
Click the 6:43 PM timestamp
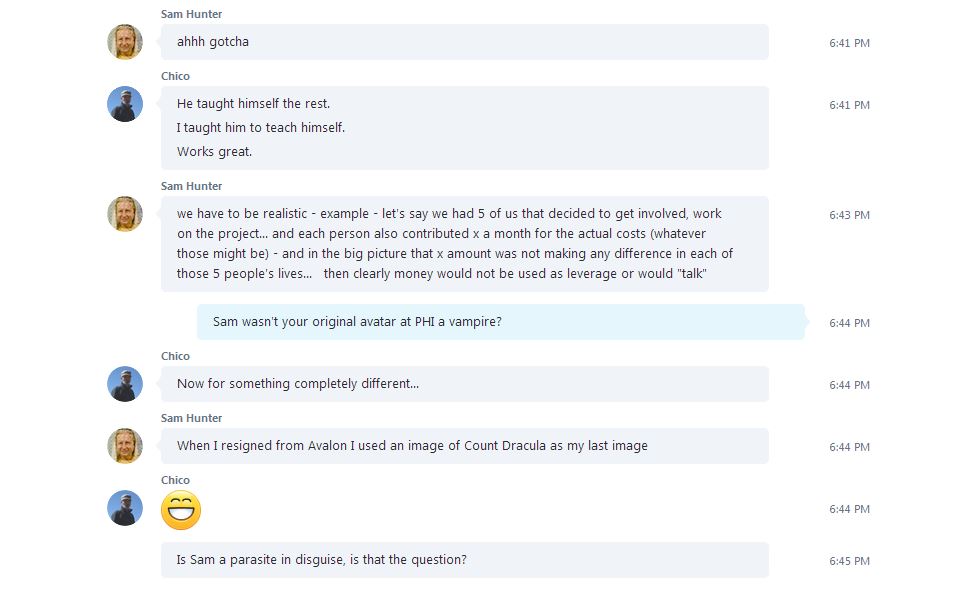point(849,215)
